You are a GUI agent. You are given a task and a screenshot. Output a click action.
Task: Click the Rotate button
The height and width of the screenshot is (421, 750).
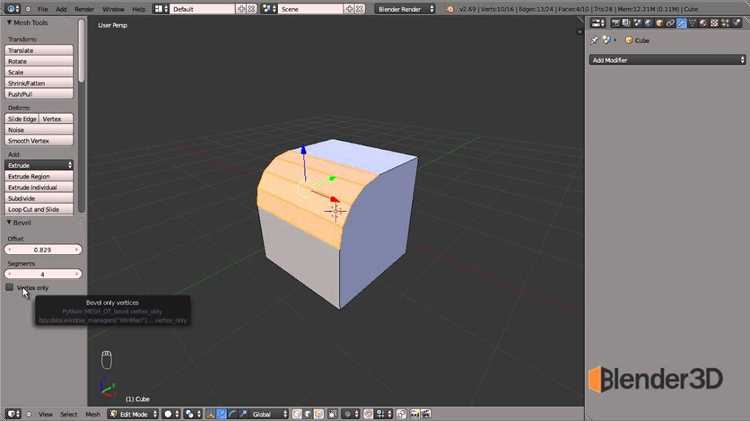point(39,61)
